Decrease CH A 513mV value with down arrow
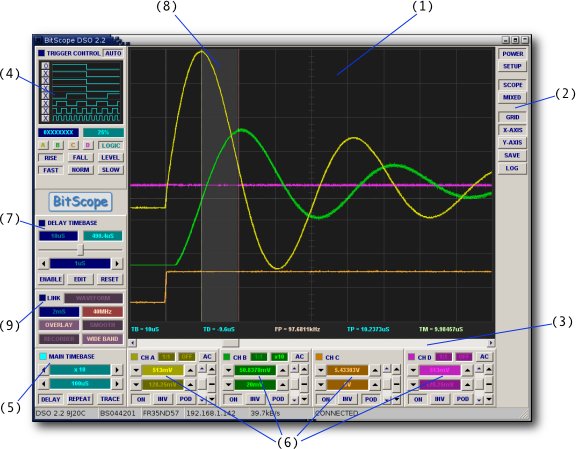576x449 pixels. click(x=136, y=370)
